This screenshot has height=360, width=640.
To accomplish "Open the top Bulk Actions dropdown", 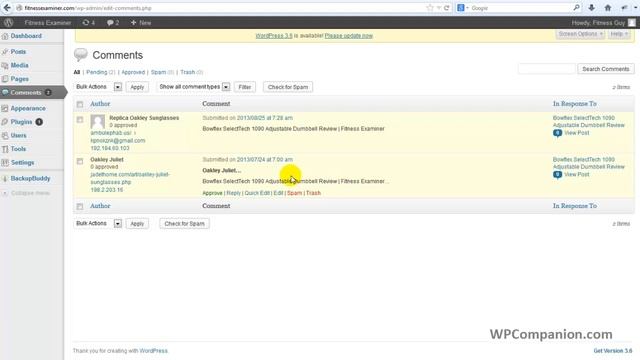I will click(x=98, y=87).
